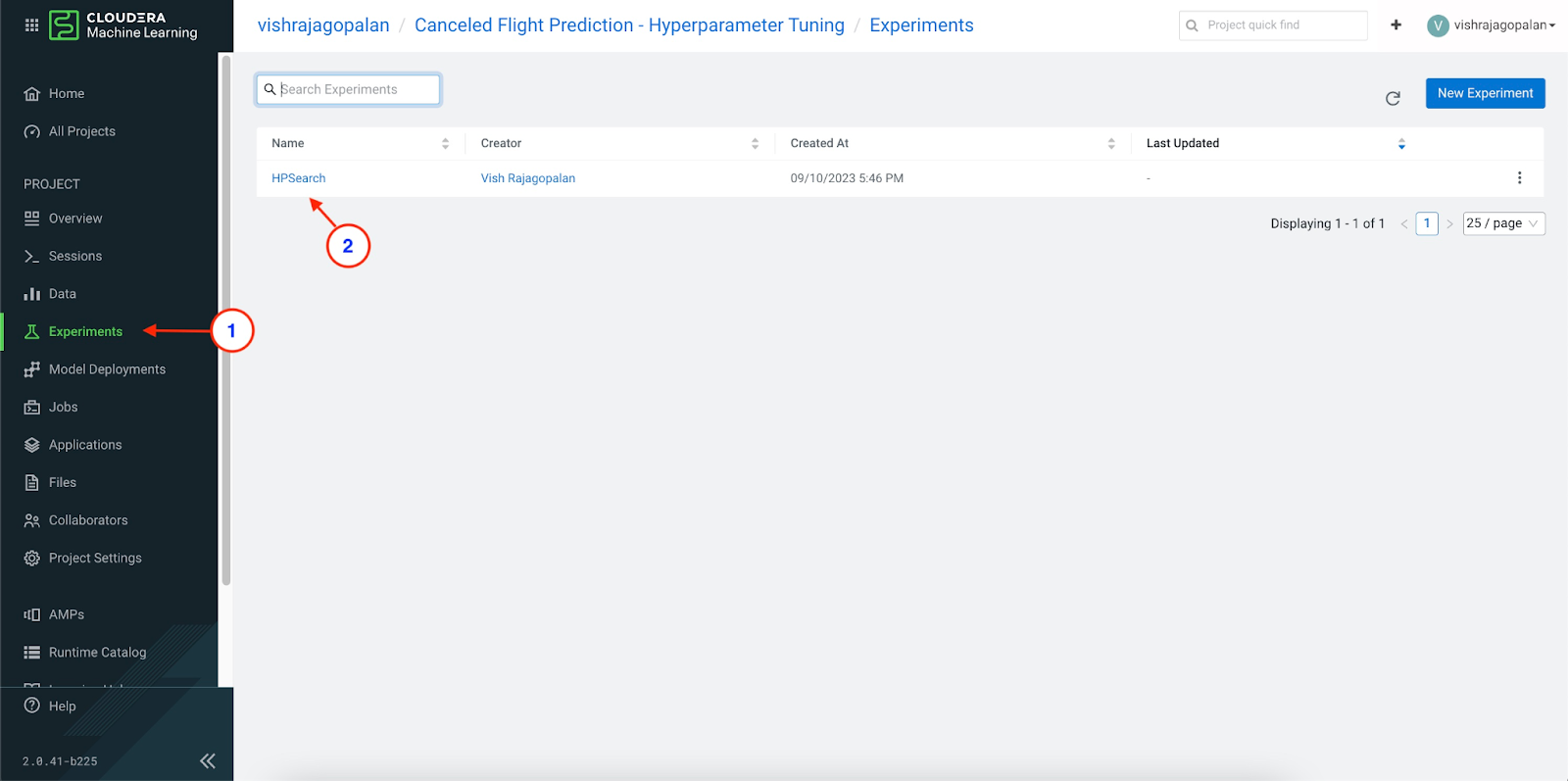Click the Project Settings gear icon
1568x781 pixels.
(32, 558)
